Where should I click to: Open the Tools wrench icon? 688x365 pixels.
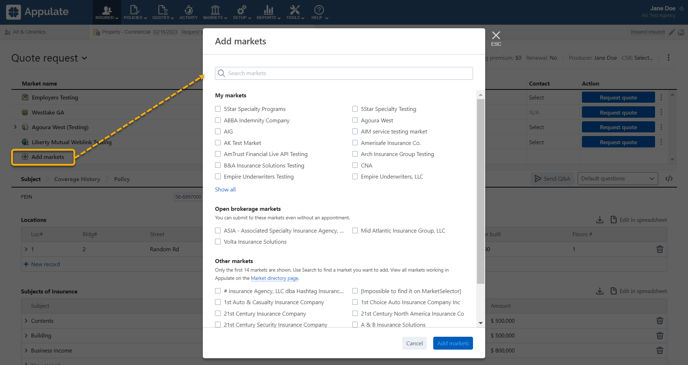294,12
